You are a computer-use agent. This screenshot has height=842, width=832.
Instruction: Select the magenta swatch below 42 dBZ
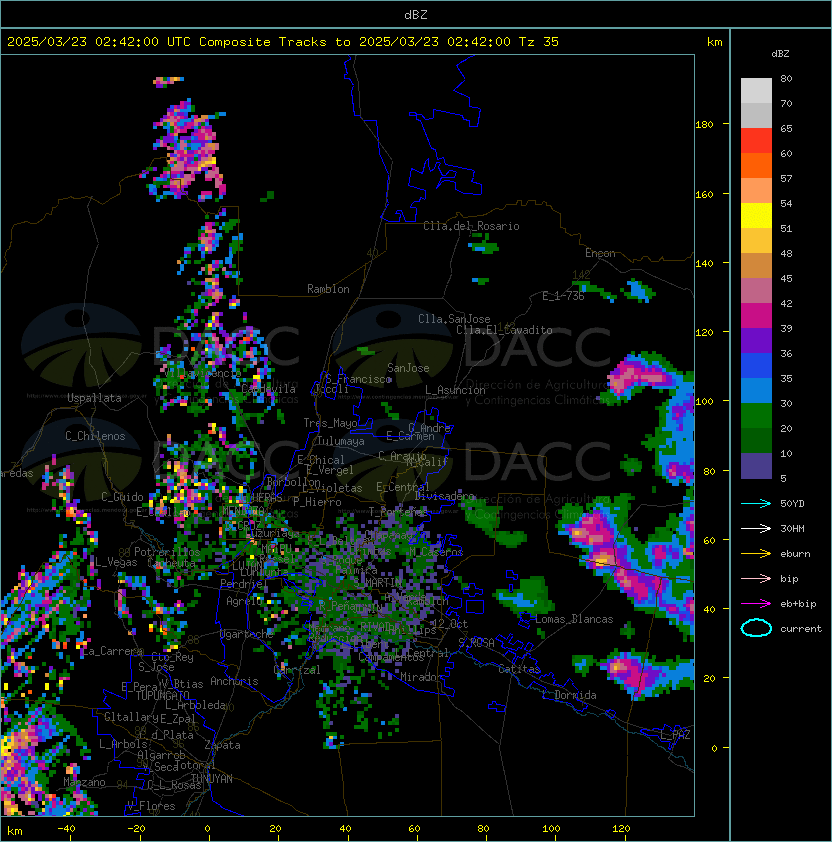point(756,316)
